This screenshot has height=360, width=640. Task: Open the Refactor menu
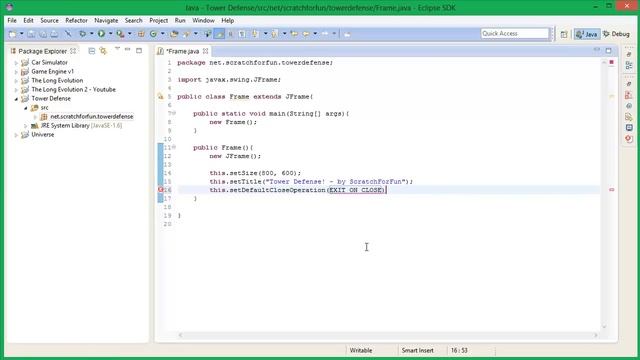[x=76, y=20]
